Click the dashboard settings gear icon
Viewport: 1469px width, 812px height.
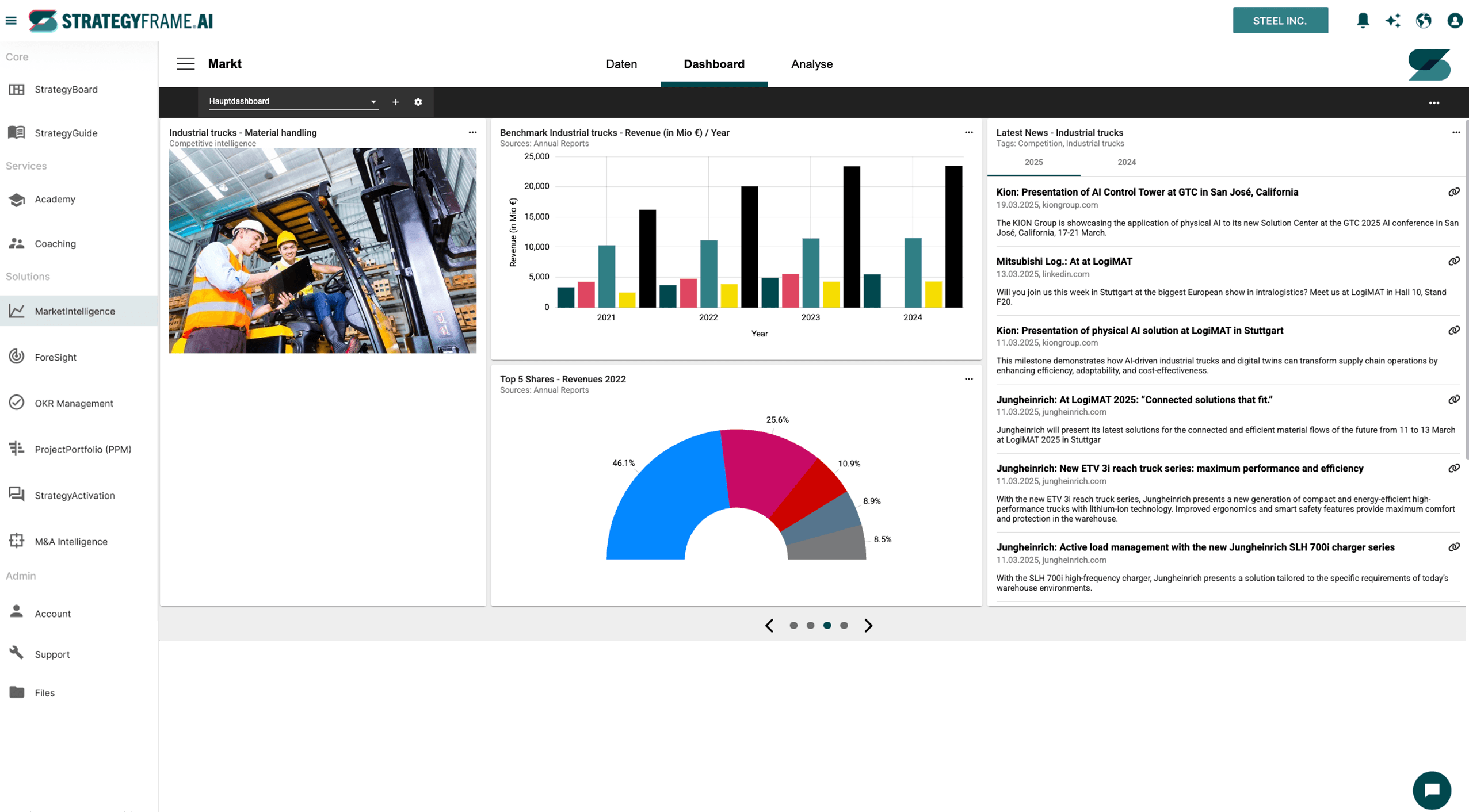[418, 102]
